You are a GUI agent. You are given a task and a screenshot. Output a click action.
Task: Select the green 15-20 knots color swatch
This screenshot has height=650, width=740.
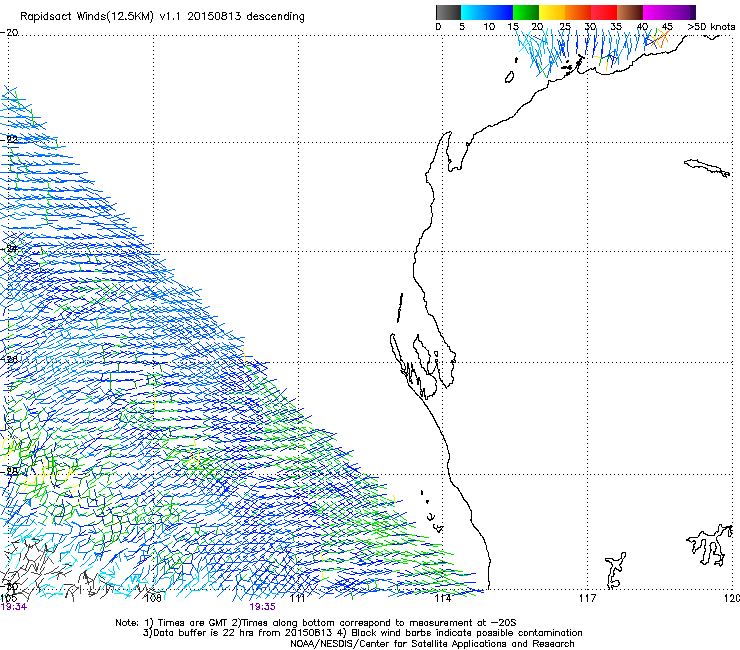pos(526,12)
